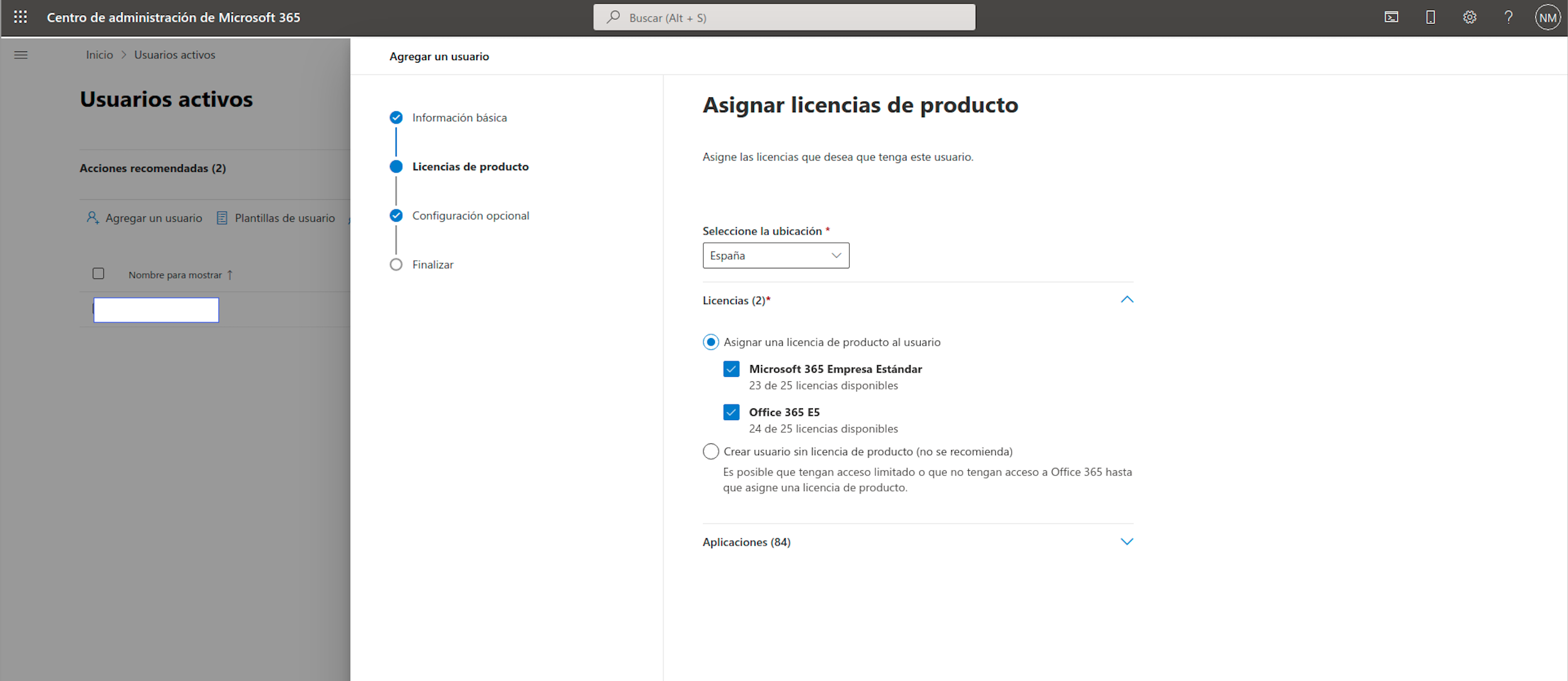Open the Cloud Shell terminal icon
The height and width of the screenshot is (681, 1568).
[1391, 18]
